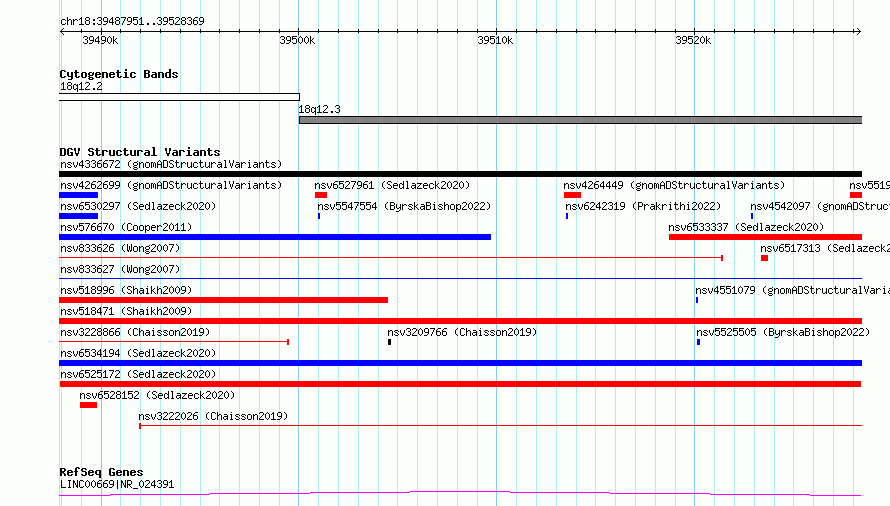Open nsv518471 Shaikh2009 label
890x506 pixels.
pos(126,311)
